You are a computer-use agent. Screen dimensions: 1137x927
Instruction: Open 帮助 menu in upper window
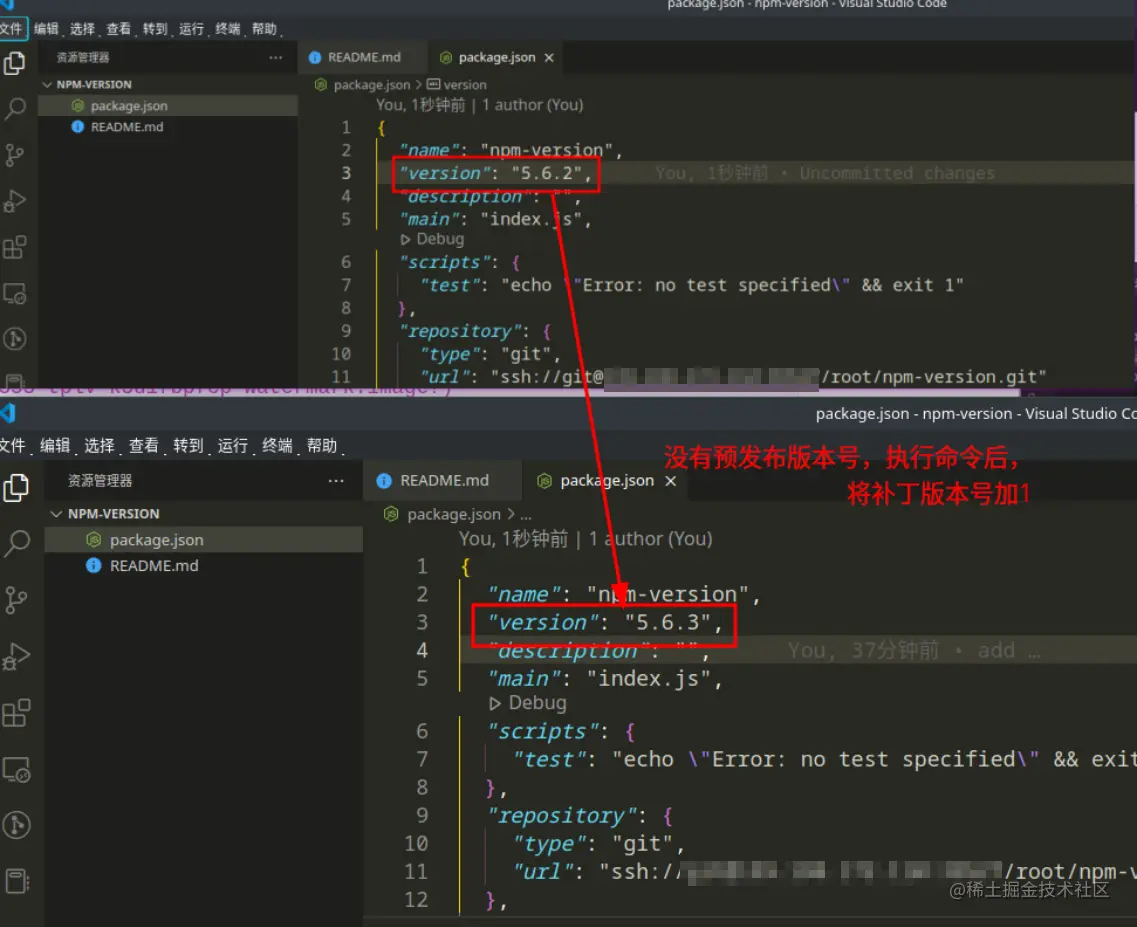tap(265, 28)
